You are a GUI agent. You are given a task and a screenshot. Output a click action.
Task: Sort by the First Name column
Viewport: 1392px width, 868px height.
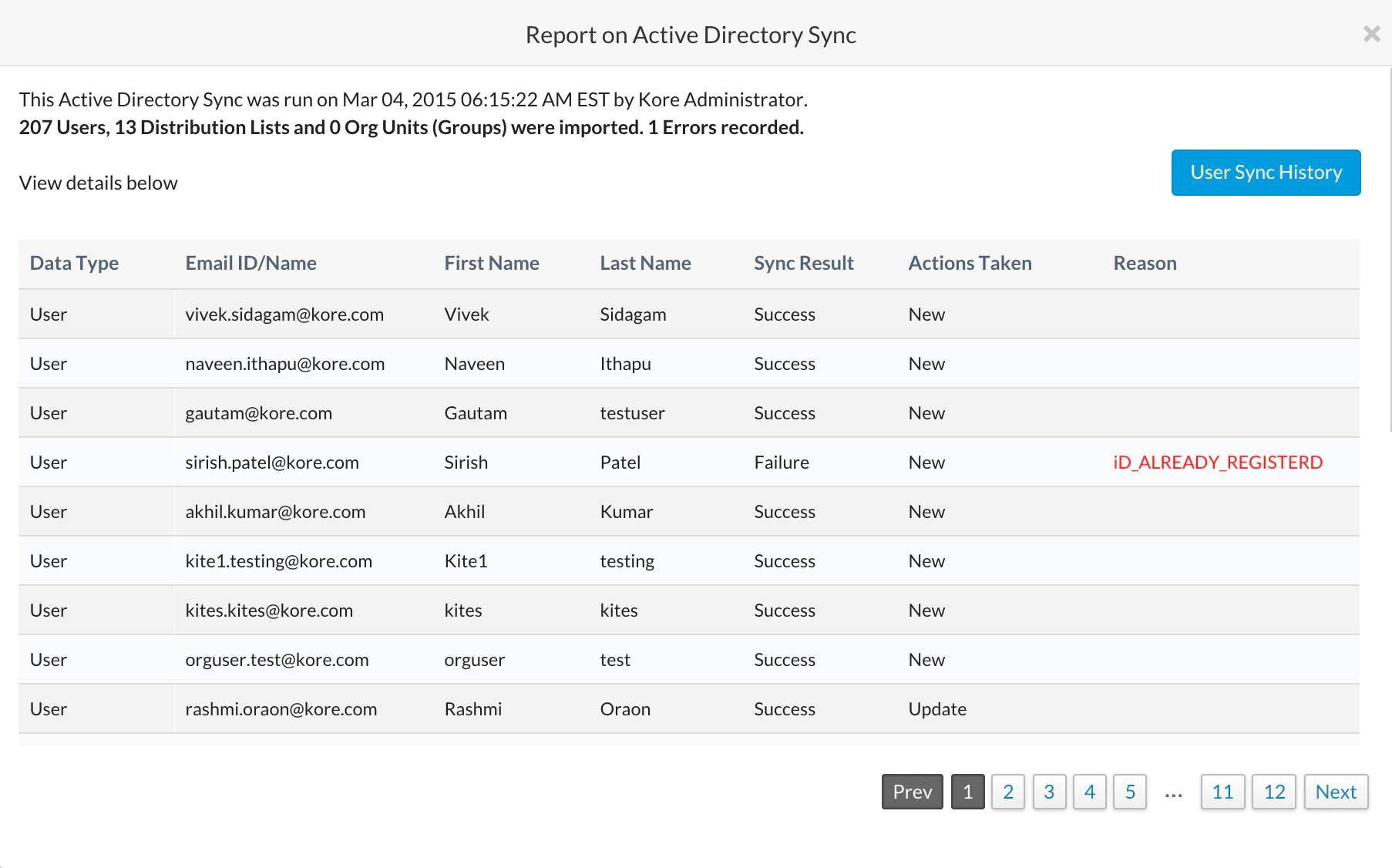point(491,263)
